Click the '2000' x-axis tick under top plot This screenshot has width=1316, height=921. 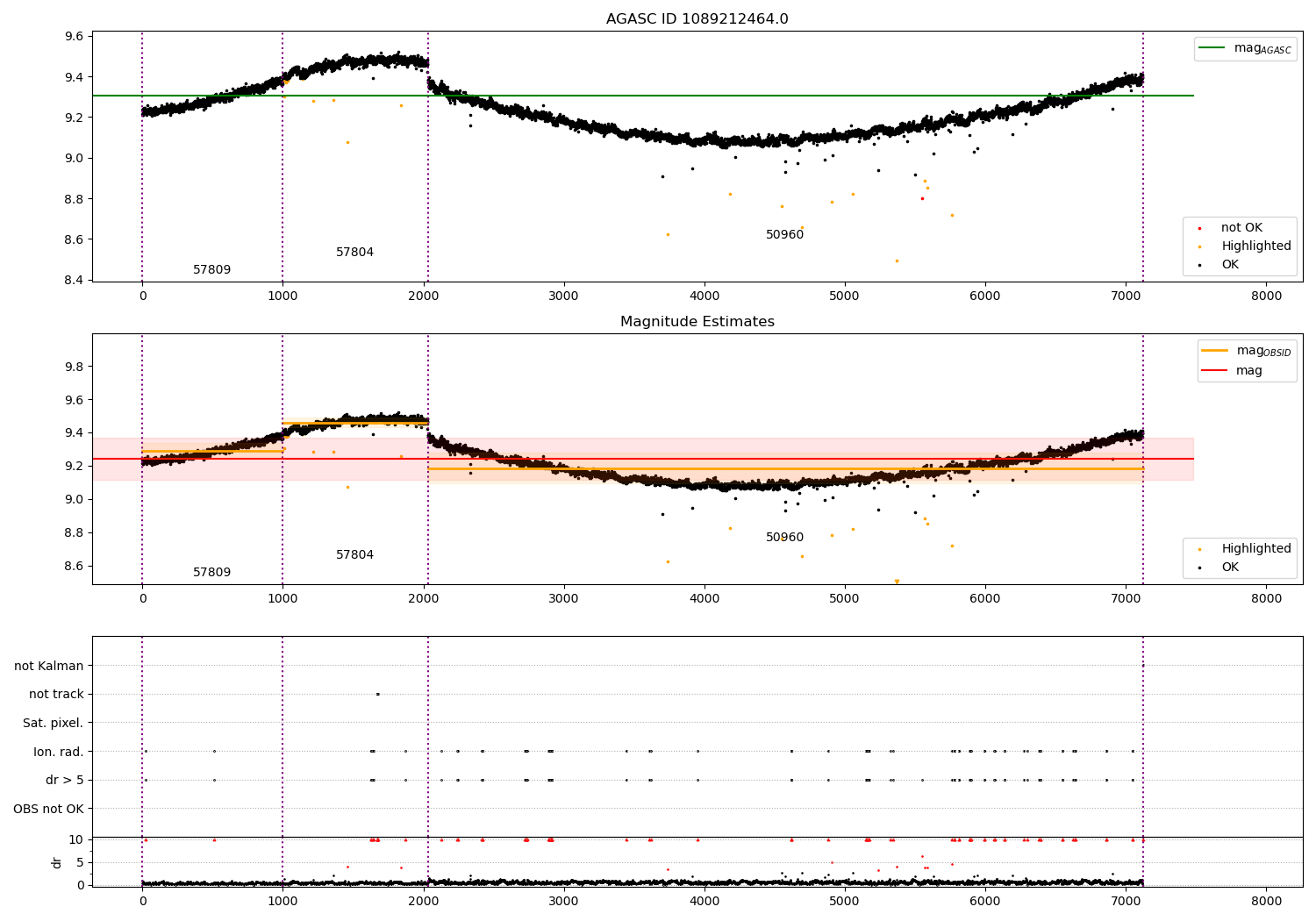(424, 296)
